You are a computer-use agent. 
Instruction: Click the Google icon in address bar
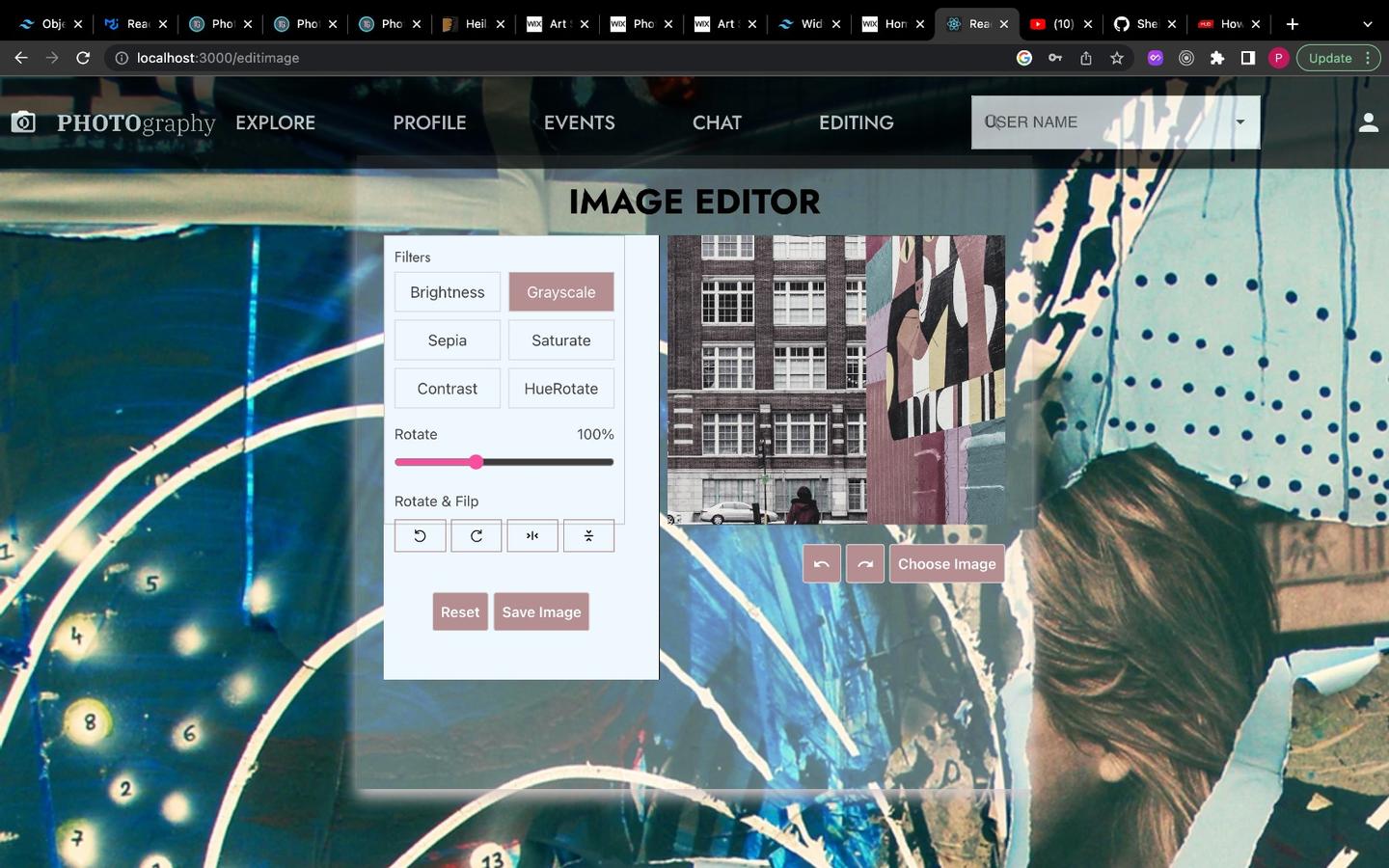tap(1024, 58)
